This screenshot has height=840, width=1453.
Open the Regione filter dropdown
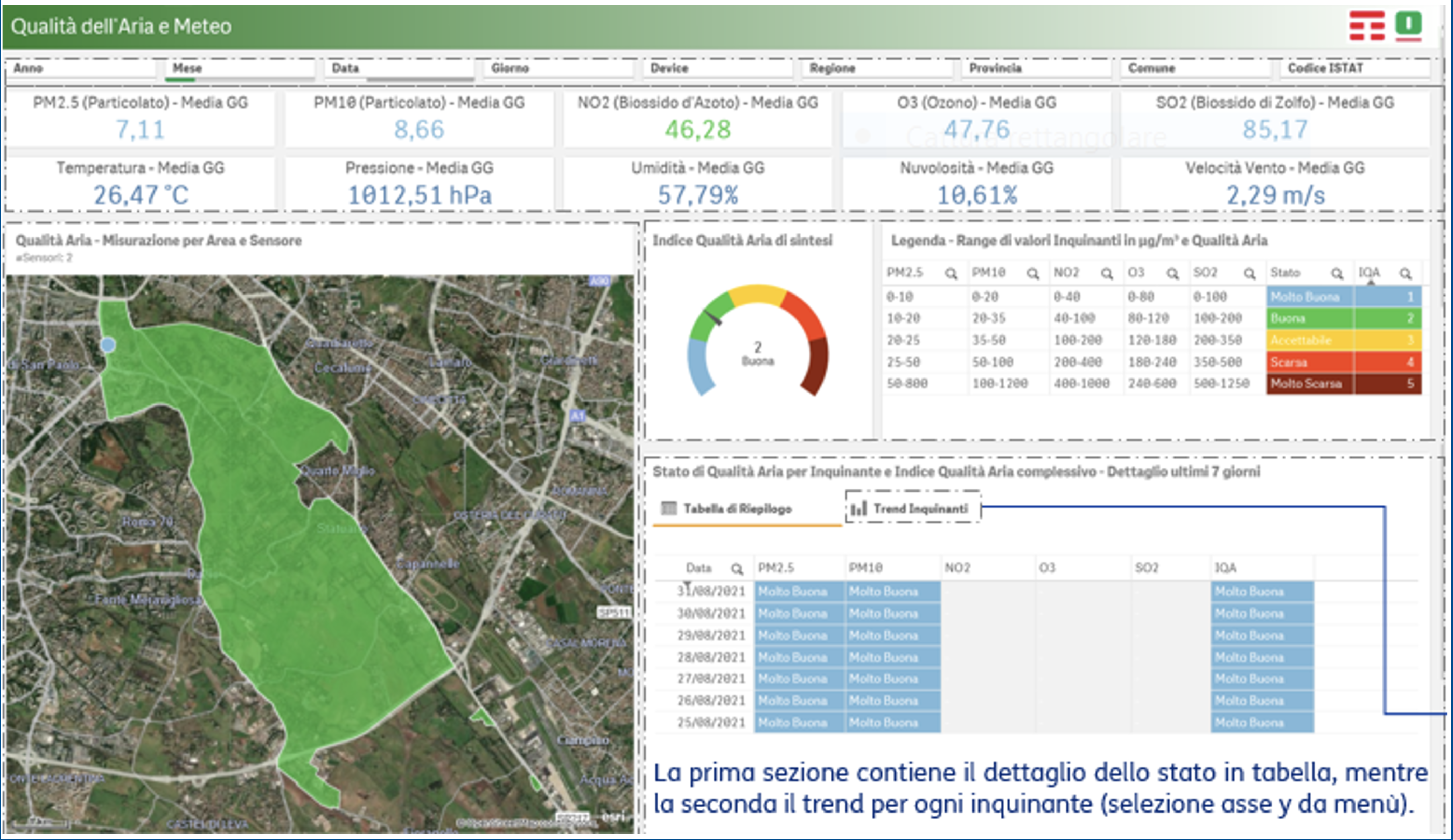876,68
